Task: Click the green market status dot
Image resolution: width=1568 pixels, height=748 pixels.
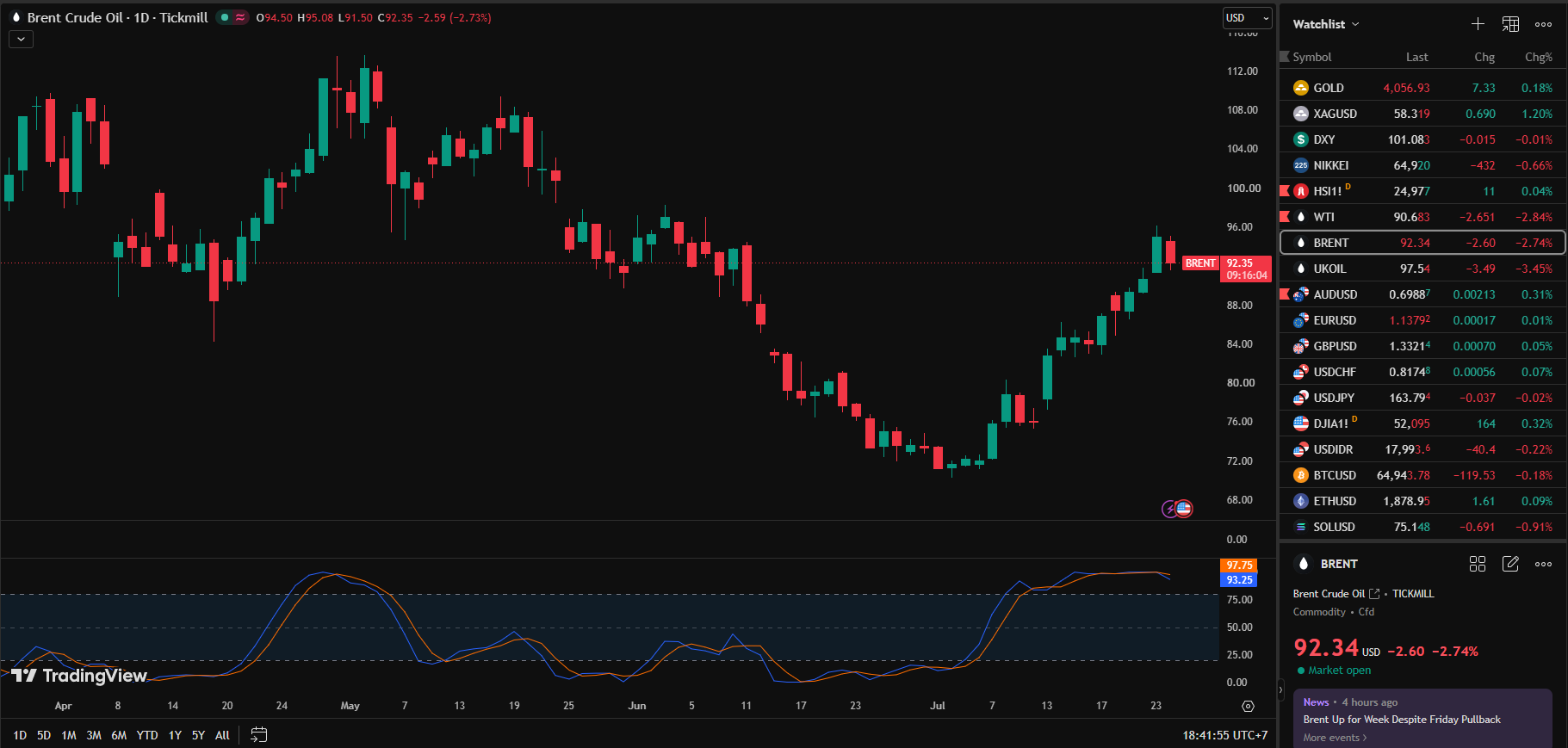Action: [1301, 671]
